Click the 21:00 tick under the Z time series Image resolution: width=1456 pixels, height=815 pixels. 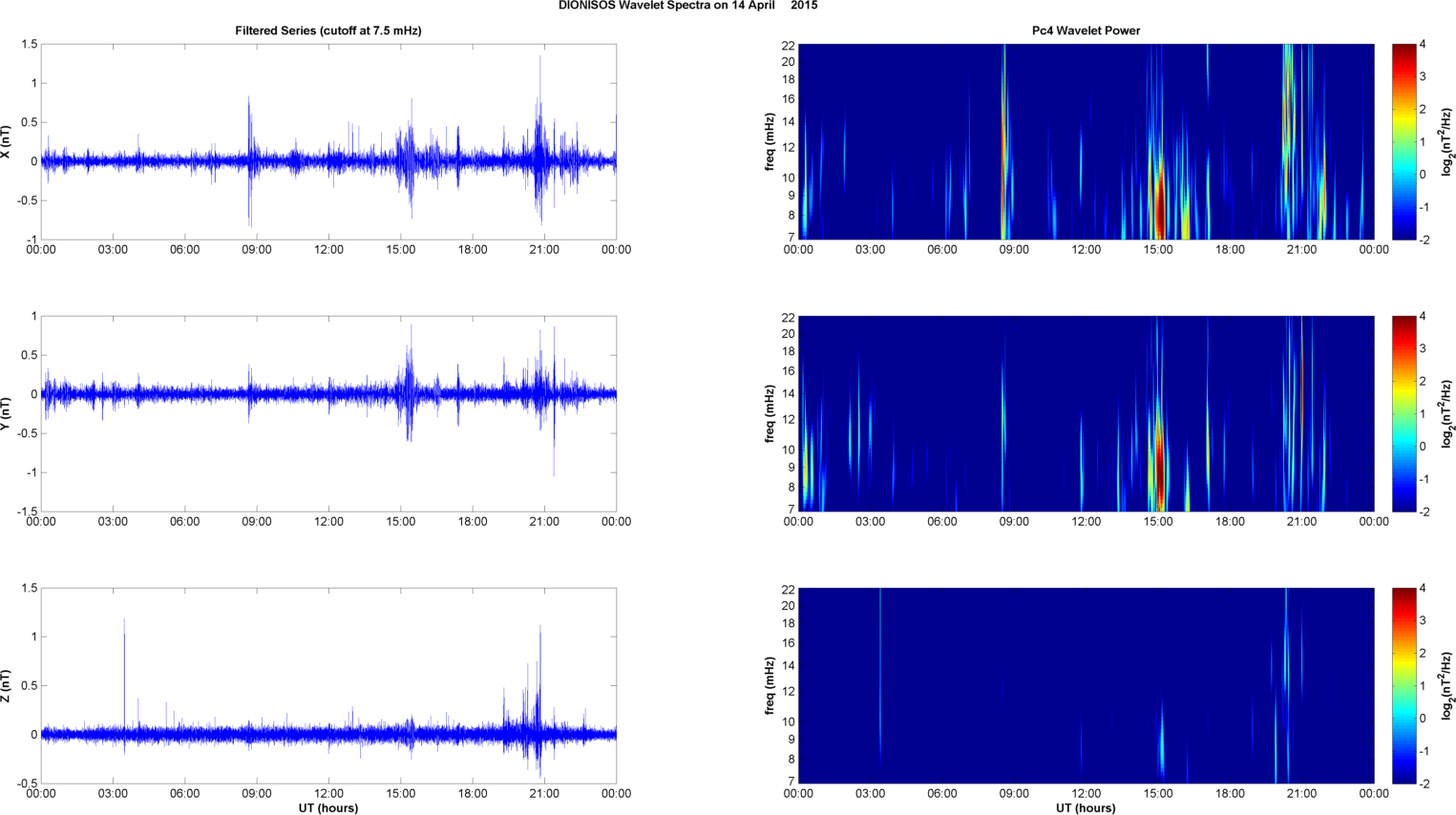point(544,794)
